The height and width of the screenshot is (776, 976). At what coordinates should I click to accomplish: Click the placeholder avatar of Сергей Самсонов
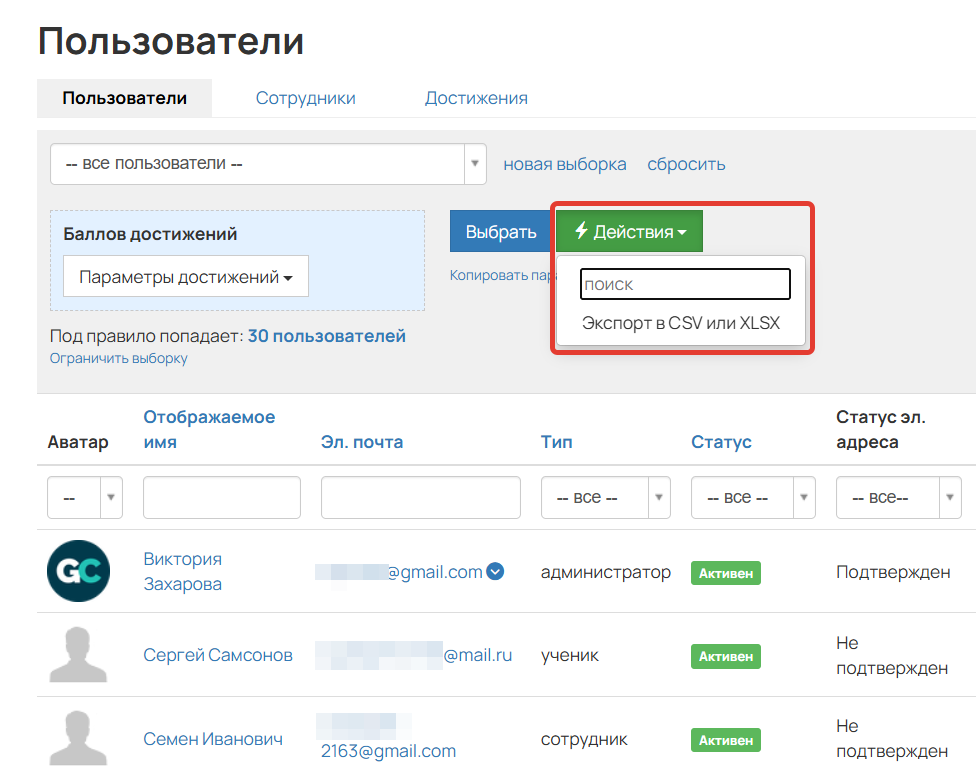[x=78, y=655]
